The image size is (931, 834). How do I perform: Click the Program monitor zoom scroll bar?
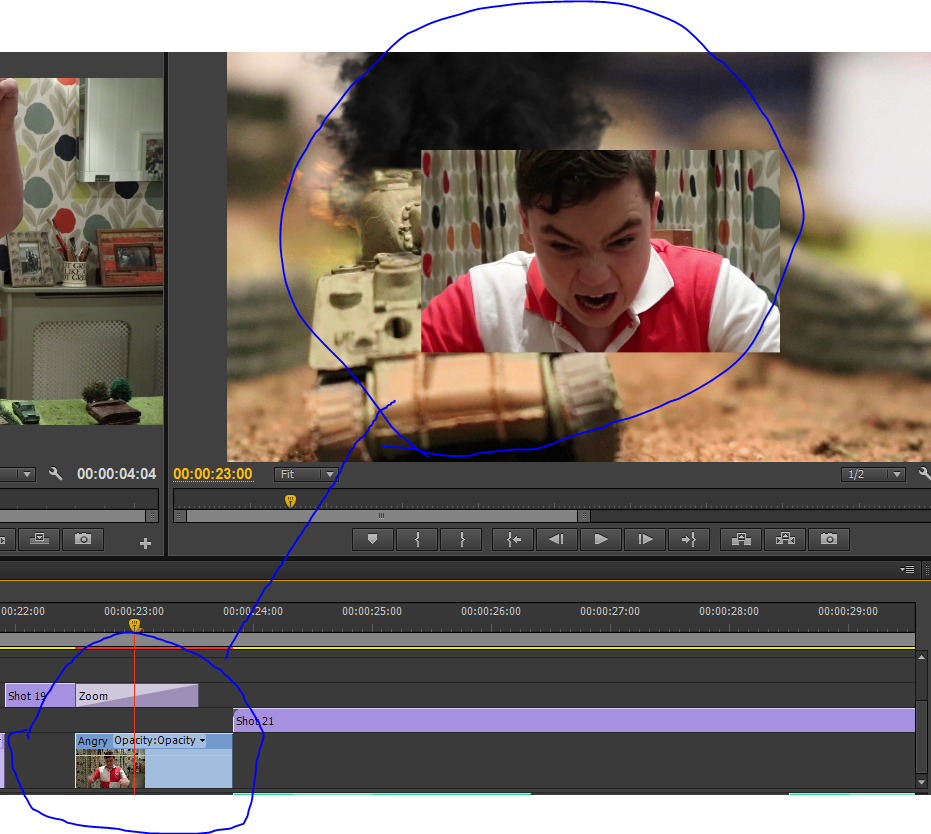pos(382,516)
